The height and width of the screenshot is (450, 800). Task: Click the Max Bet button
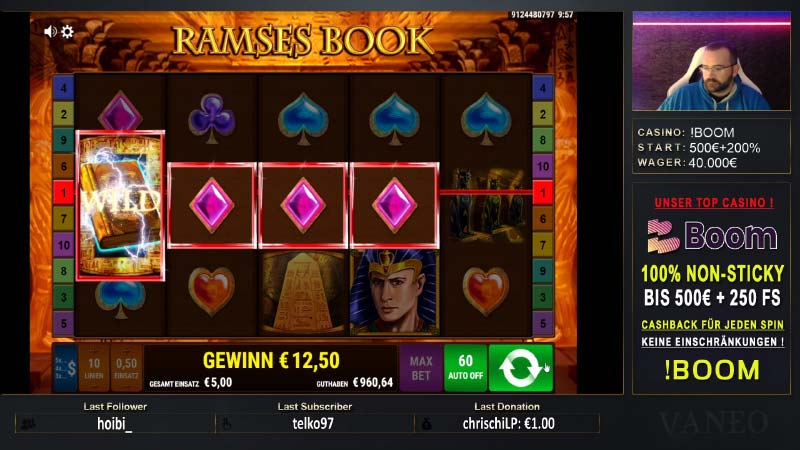pyautogui.click(x=421, y=367)
